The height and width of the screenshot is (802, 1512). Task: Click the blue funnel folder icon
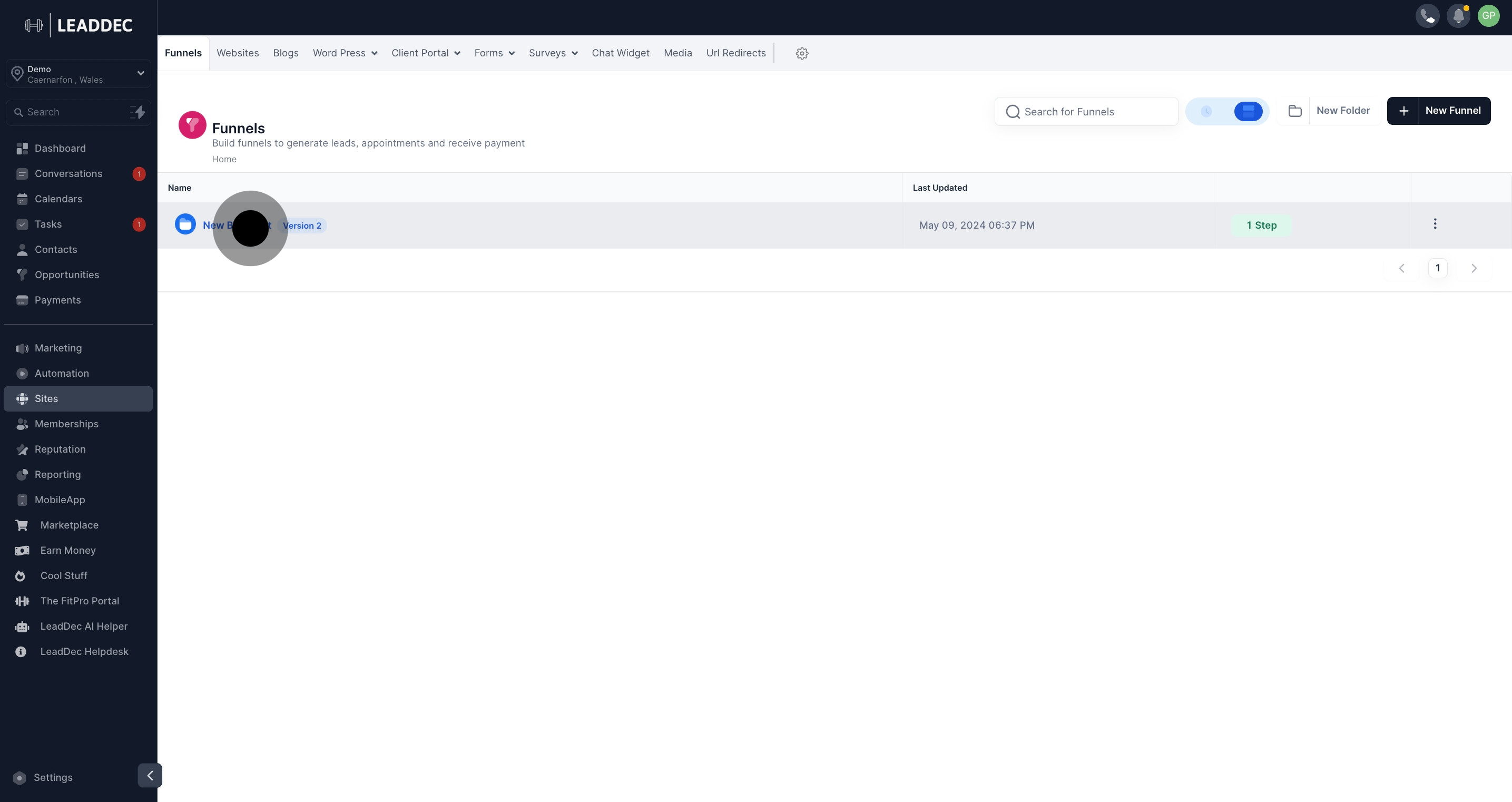pos(185,224)
